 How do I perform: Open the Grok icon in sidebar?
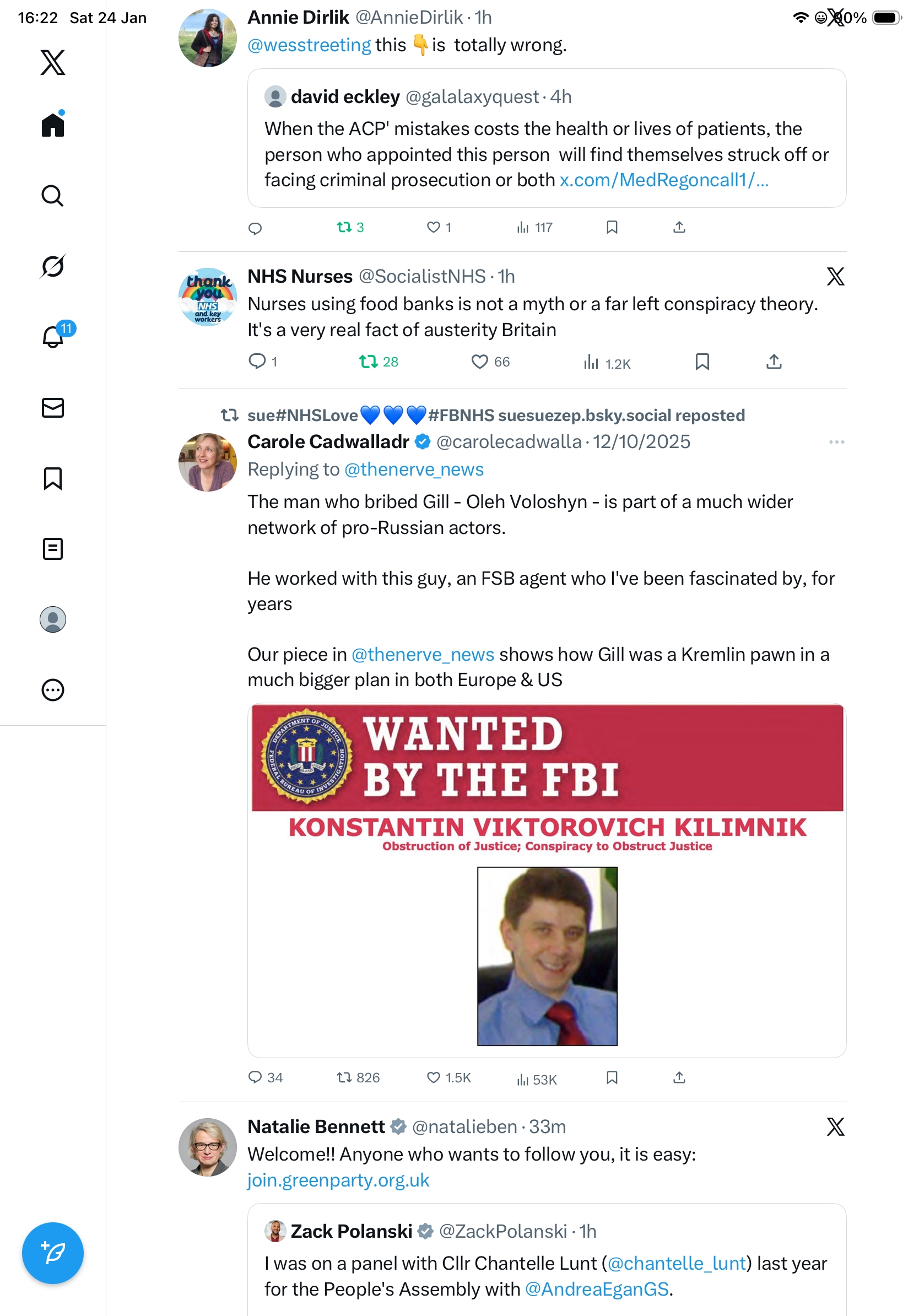tap(53, 266)
